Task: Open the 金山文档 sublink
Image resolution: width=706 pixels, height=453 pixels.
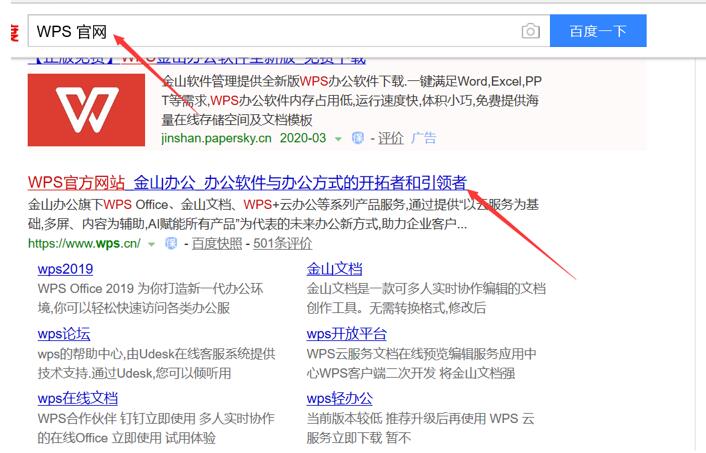Action: point(334,269)
